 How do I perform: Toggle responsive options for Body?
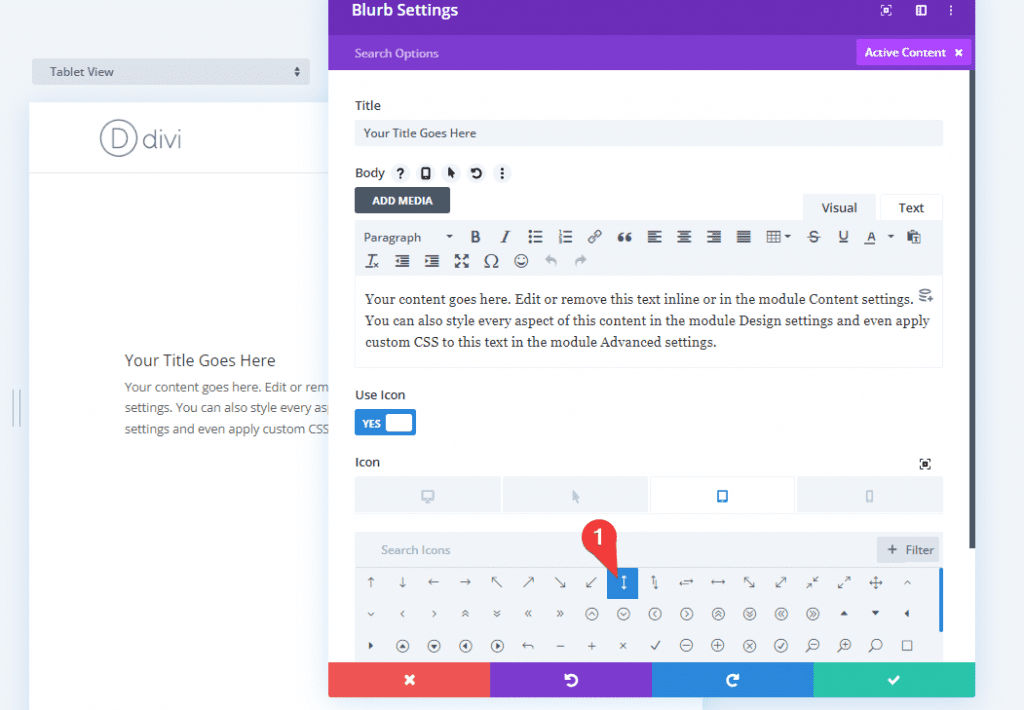[426, 173]
